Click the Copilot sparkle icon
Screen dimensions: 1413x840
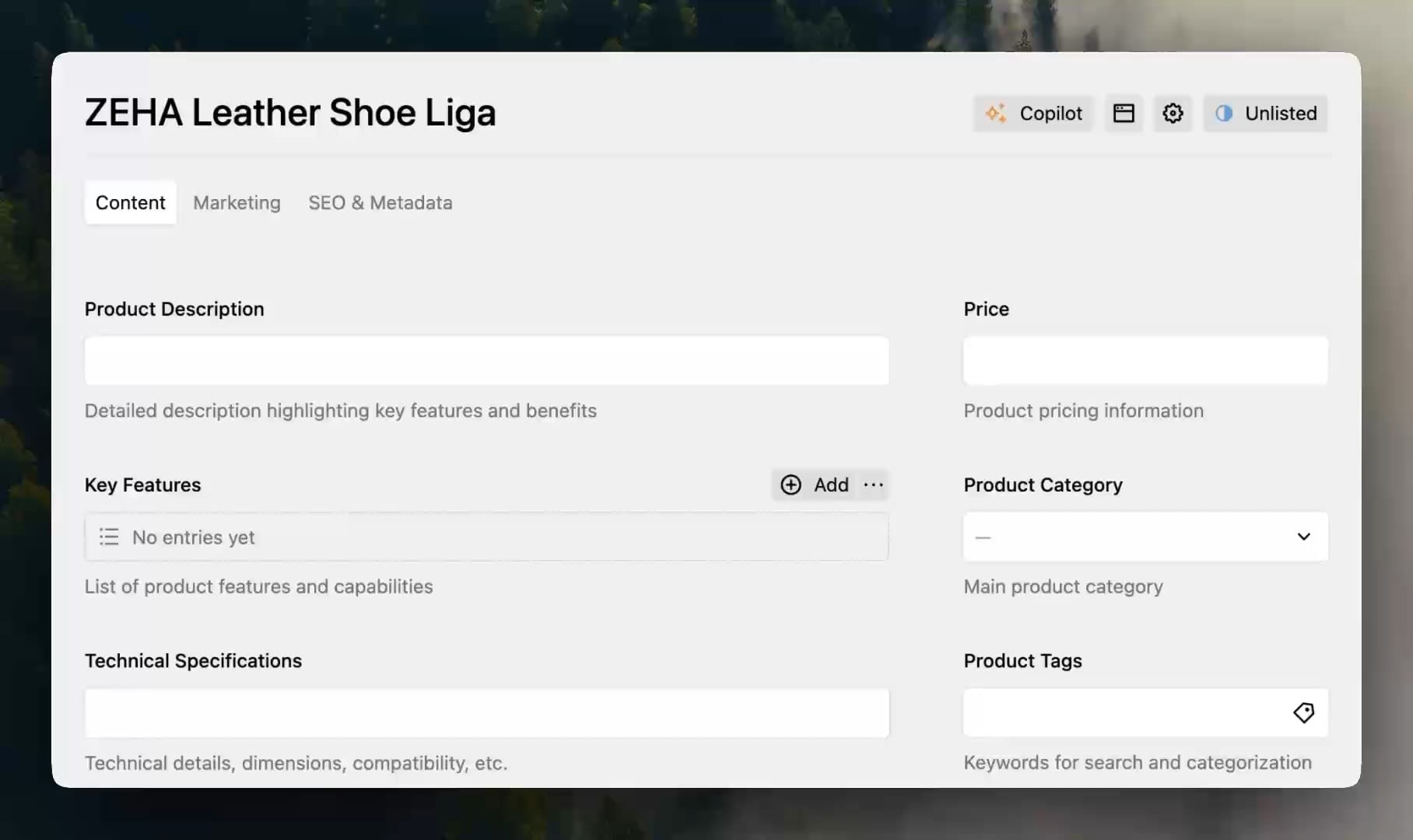pyautogui.click(x=996, y=113)
